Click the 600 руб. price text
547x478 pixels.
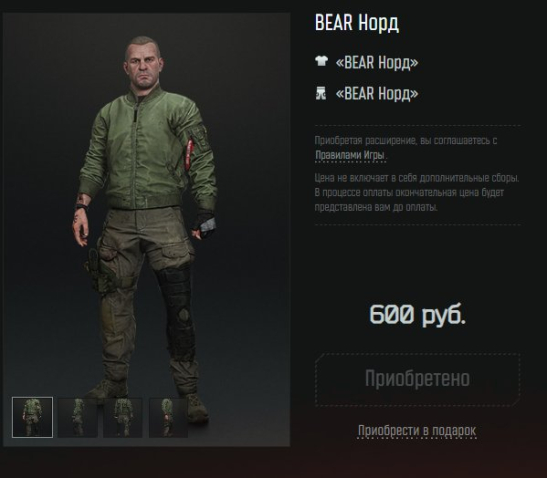click(418, 314)
